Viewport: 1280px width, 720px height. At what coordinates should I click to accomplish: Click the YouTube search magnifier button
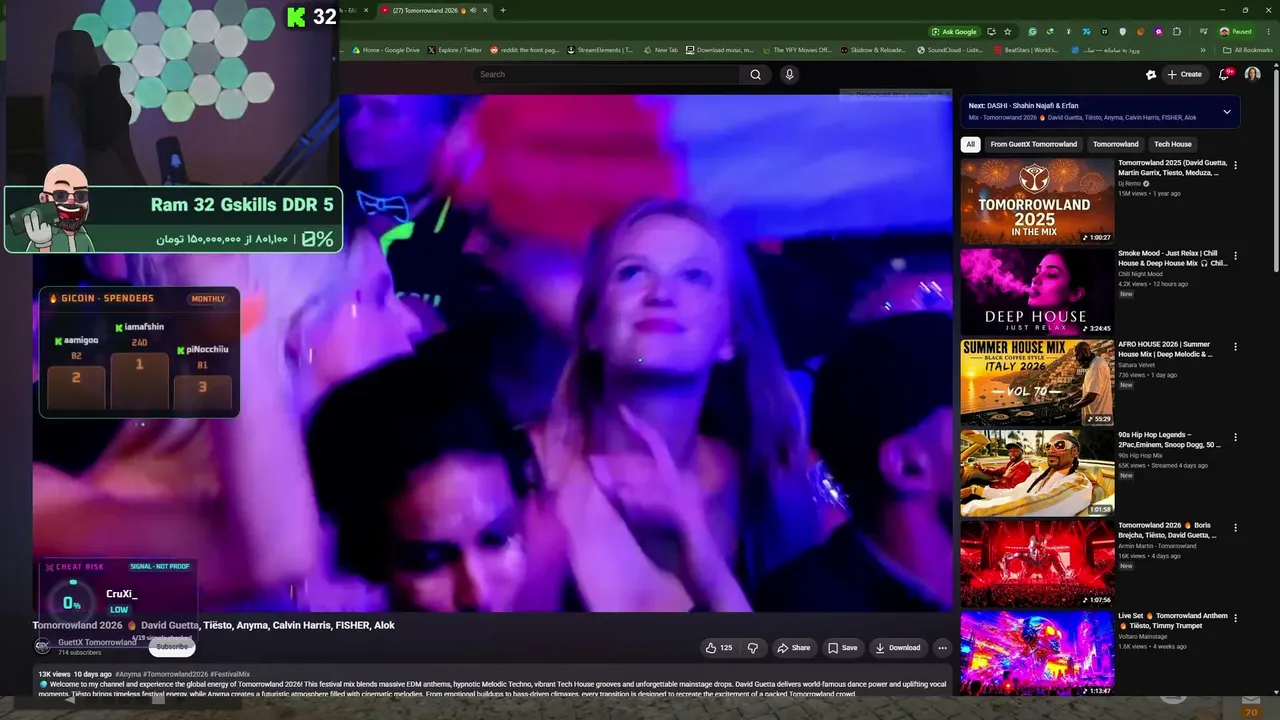(756, 74)
